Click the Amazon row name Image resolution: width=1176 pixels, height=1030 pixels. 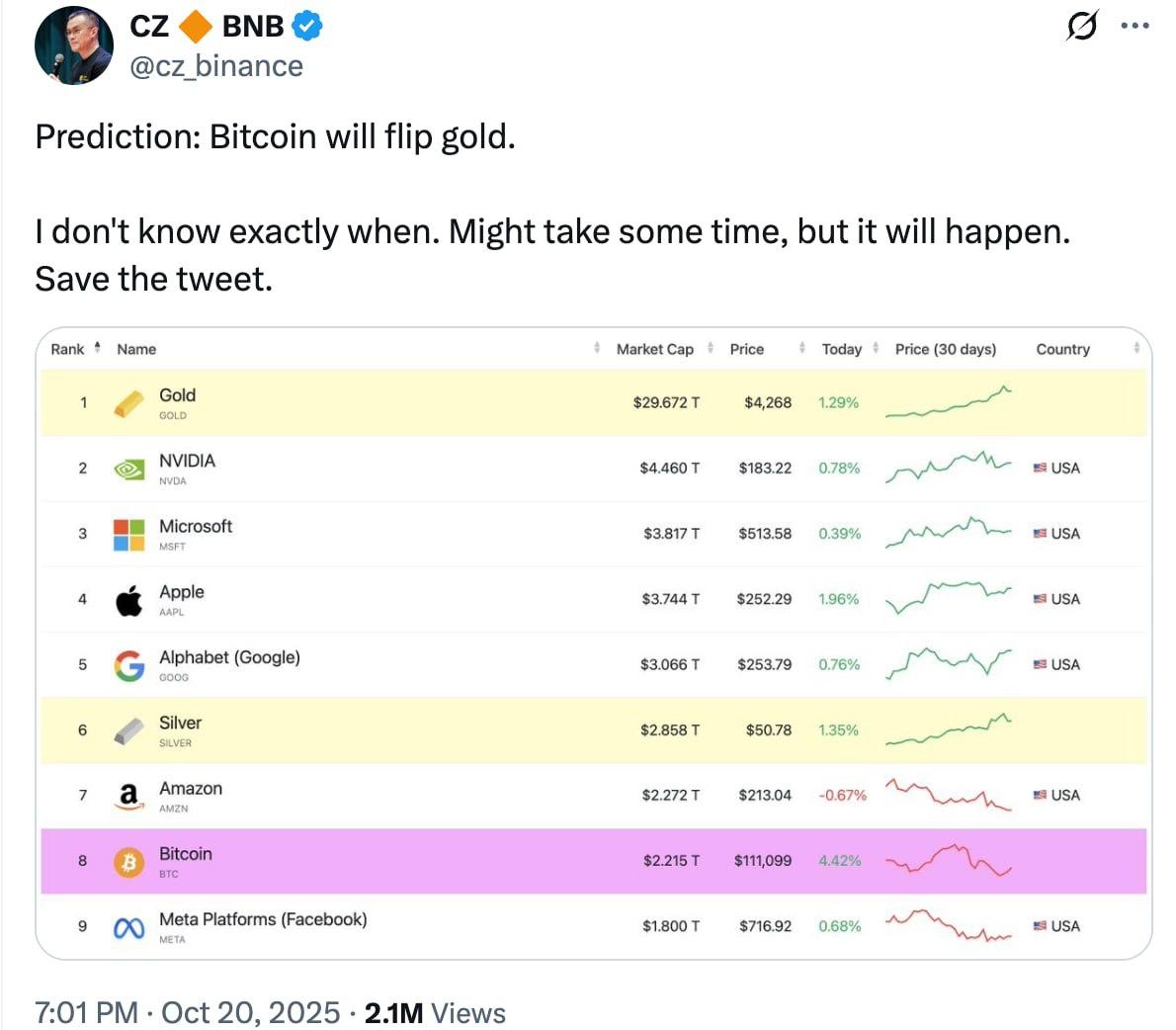coord(191,788)
